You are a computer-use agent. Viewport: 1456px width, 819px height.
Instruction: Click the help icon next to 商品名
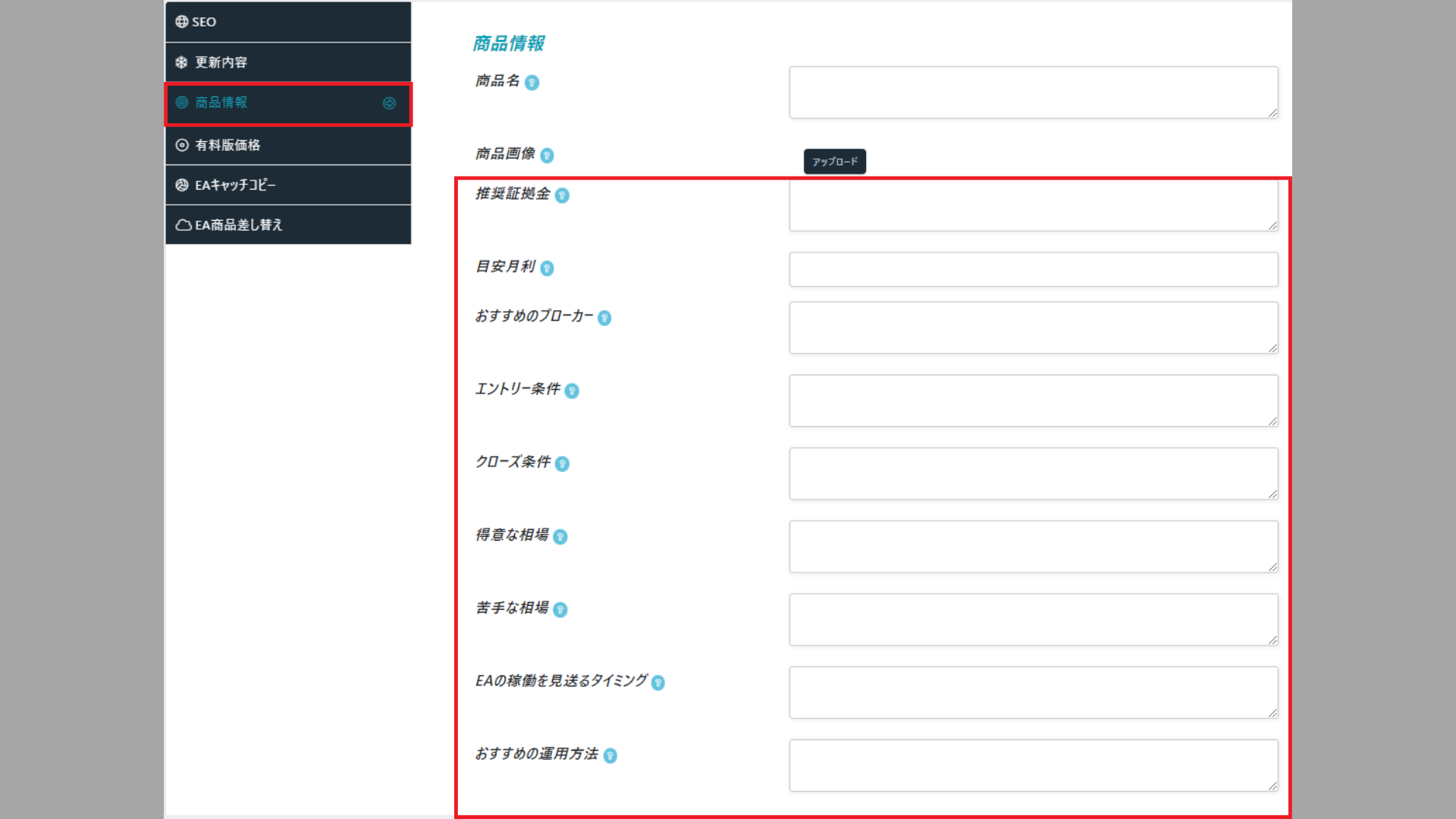pos(532,83)
